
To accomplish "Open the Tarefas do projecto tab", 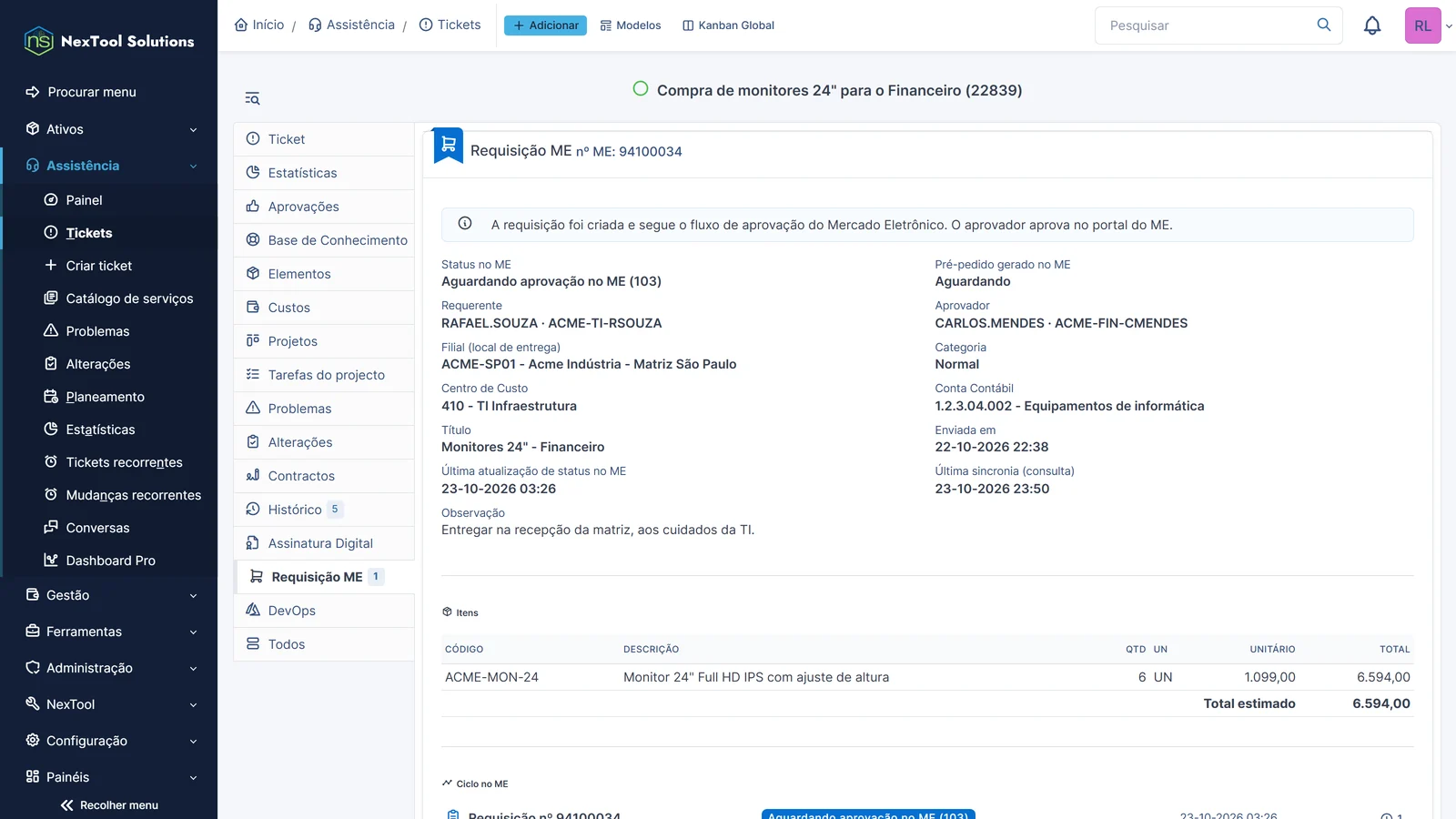I will coord(324,375).
